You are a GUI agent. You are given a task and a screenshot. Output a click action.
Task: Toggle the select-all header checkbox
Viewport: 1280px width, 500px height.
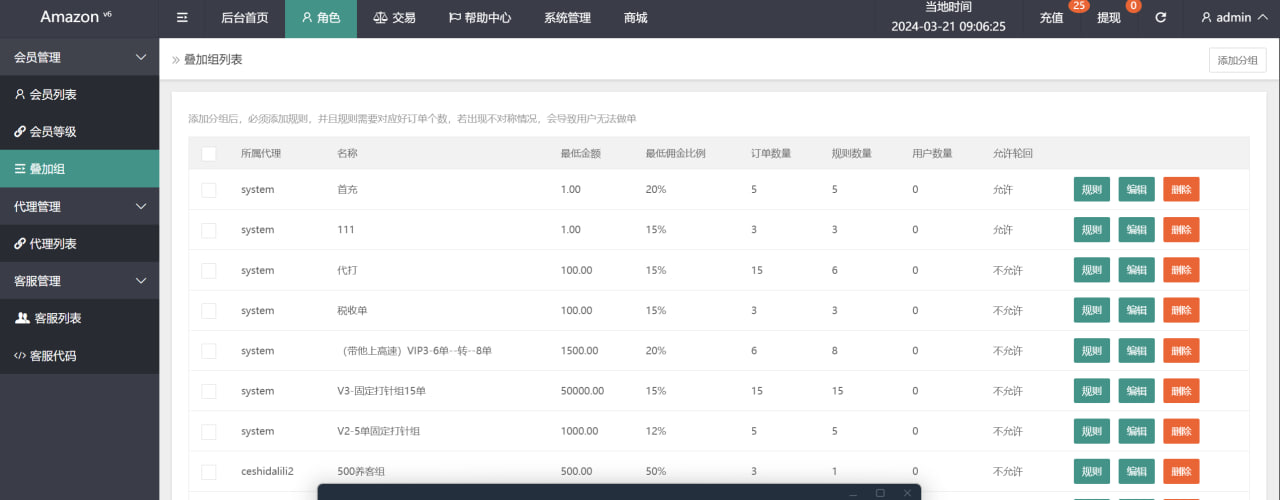(209, 154)
